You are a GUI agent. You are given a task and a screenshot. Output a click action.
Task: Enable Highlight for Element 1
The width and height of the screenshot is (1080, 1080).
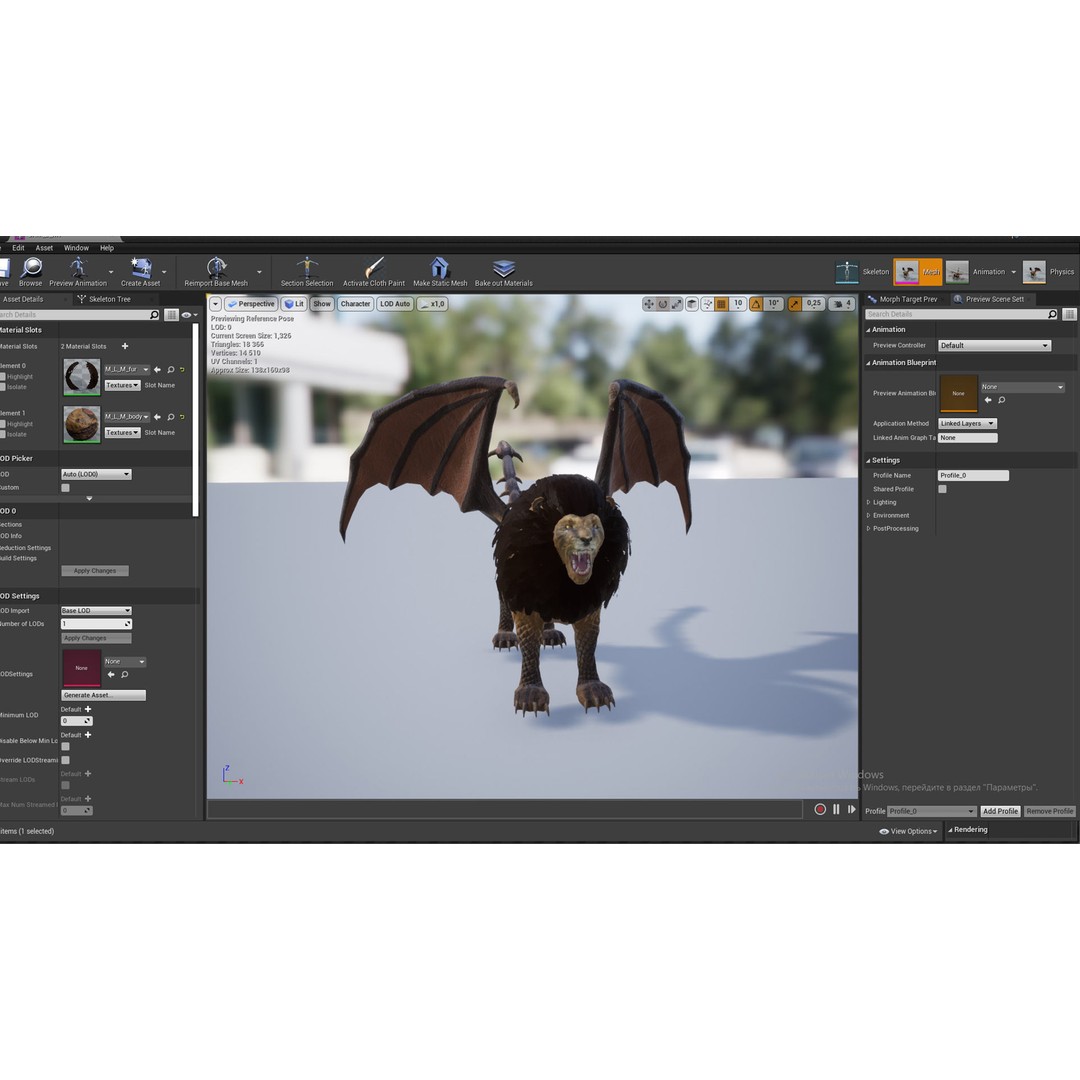click(3, 424)
